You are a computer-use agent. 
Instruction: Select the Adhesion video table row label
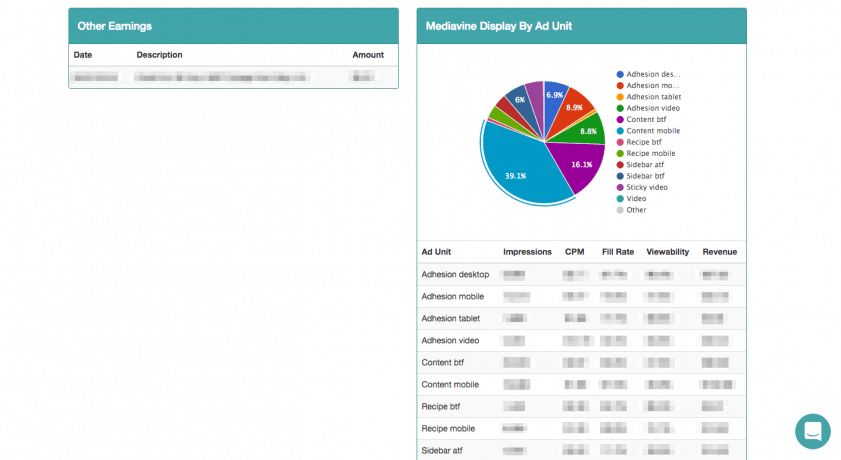[x=451, y=340]
